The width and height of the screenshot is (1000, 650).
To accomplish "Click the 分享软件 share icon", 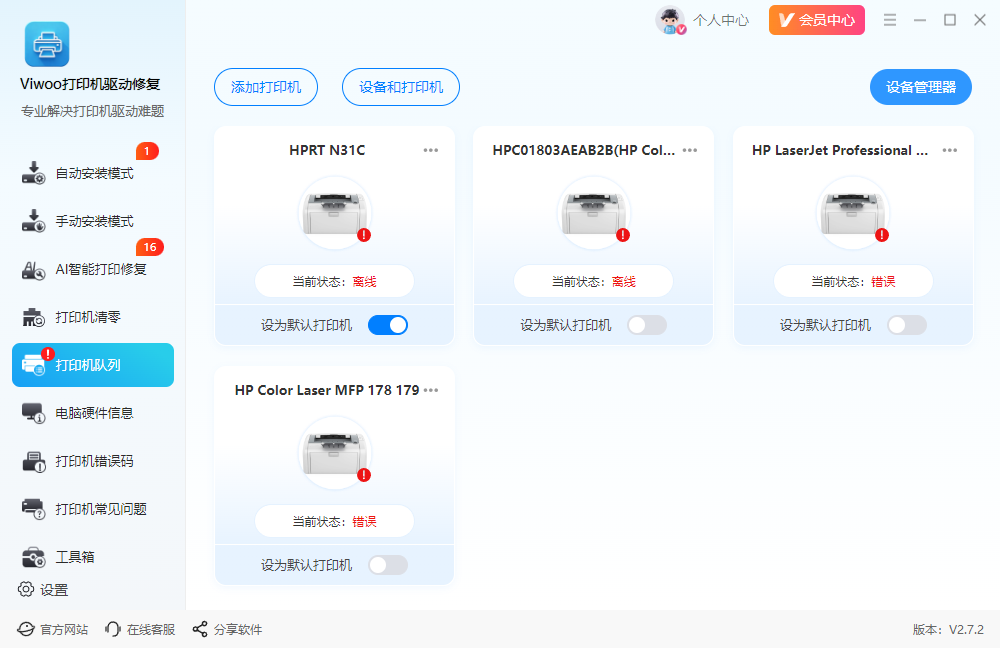I will click(x=200, y=630).
